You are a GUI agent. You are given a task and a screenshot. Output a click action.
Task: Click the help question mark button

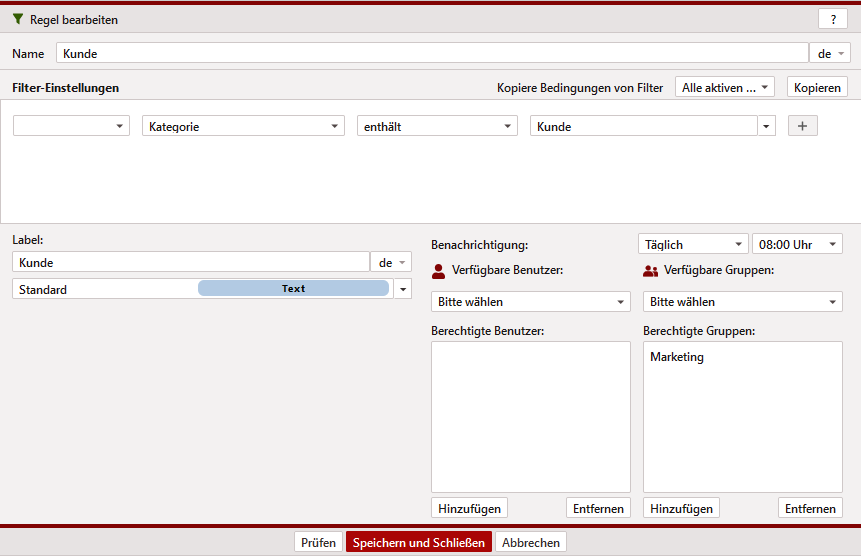click(x=832, y=19)
